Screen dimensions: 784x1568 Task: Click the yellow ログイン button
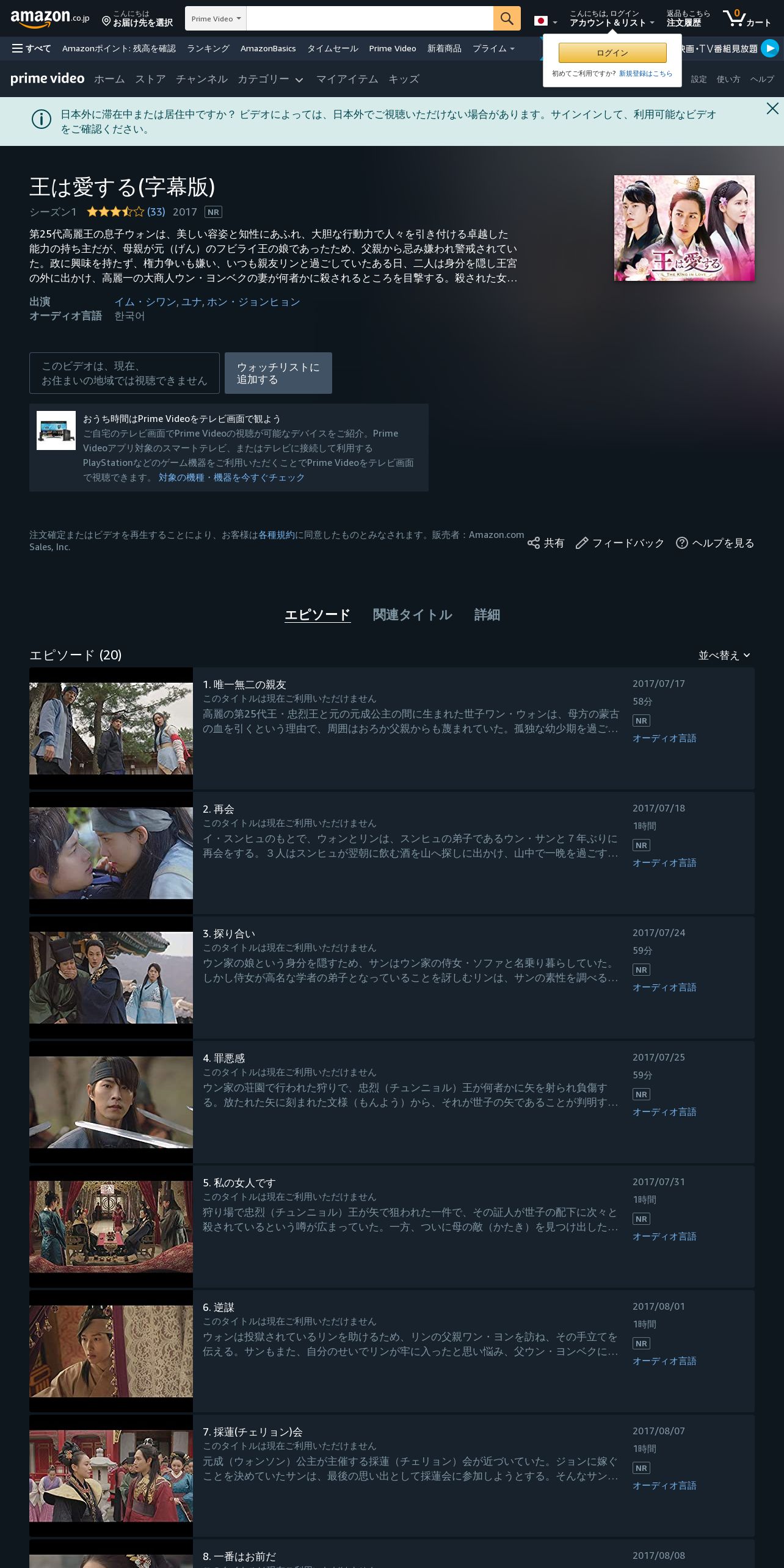612,53
